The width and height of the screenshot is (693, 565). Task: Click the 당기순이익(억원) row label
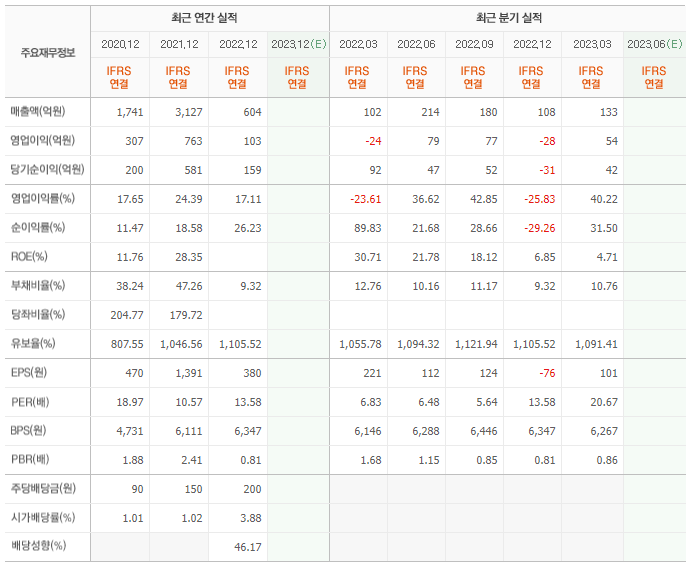pyautogui.click(x=48, y=169)
